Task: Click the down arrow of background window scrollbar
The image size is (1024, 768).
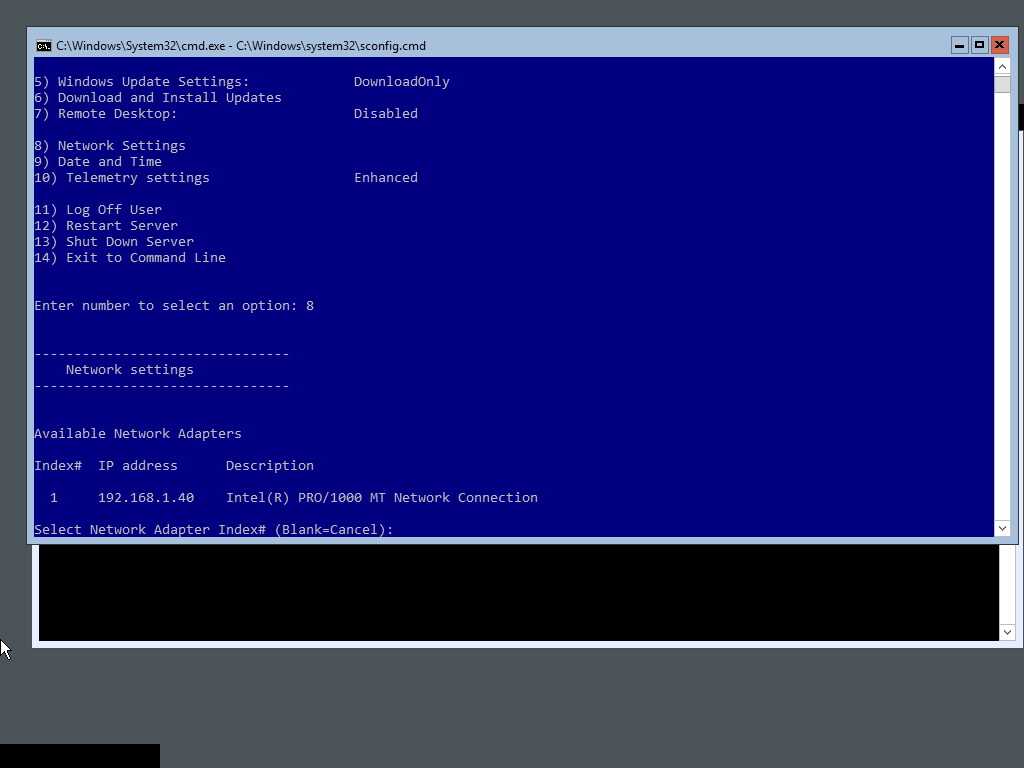Action: pos(1007,632)
